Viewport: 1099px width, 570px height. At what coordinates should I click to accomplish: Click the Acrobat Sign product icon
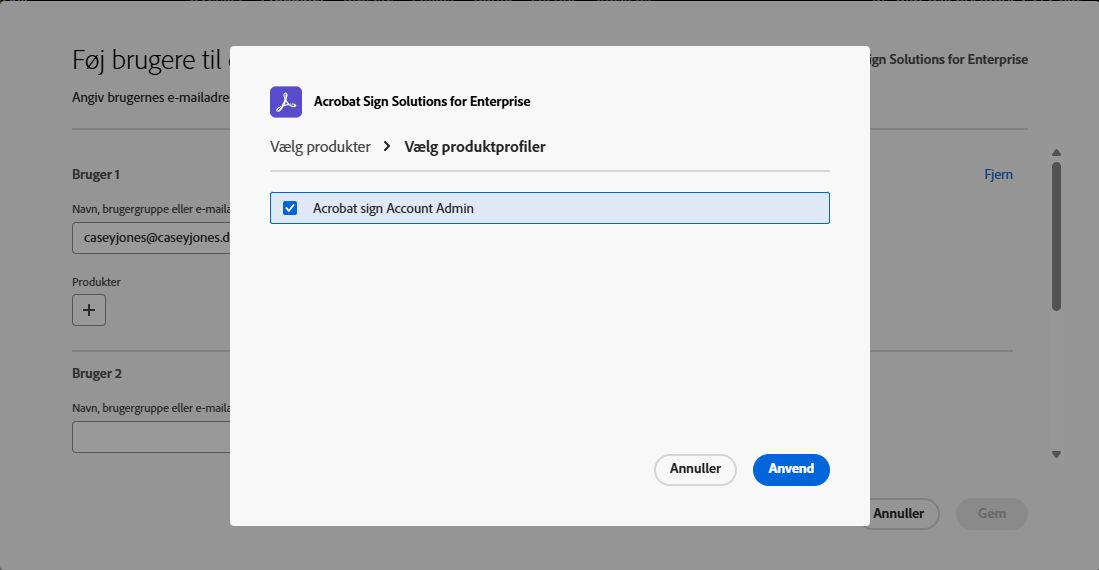point(286,102)
